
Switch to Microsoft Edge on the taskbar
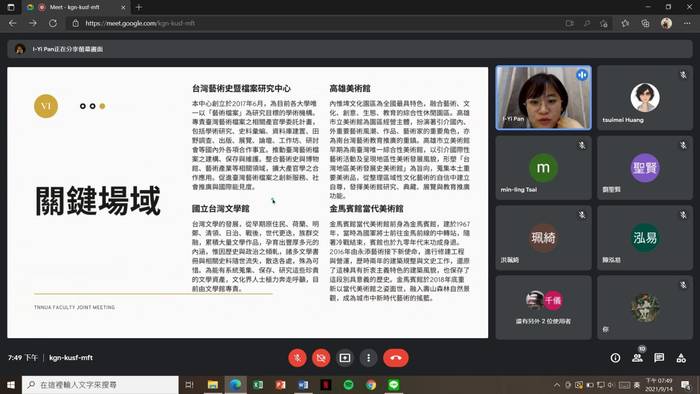tap(235, 385)
